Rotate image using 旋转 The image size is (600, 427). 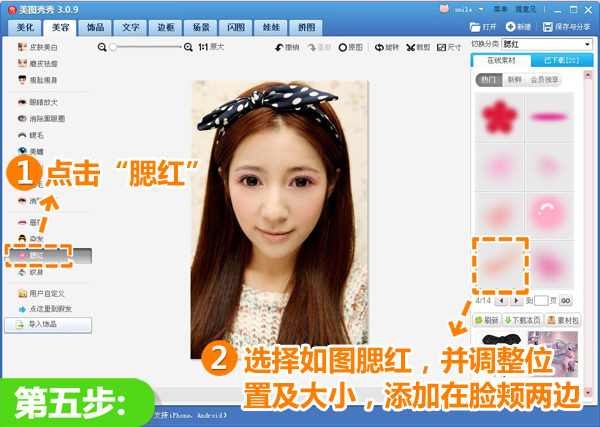pos(387,47)
